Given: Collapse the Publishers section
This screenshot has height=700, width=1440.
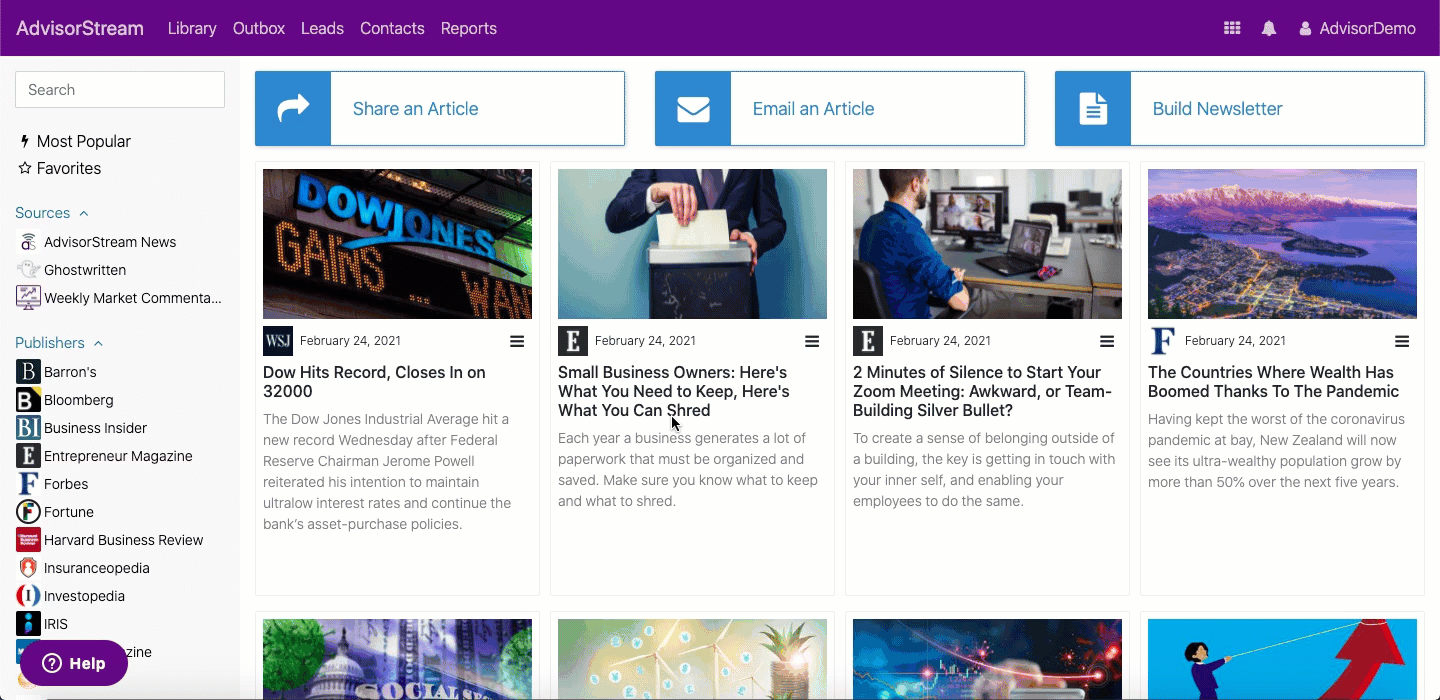Looking at the screenshot, I should pos(59,343).
